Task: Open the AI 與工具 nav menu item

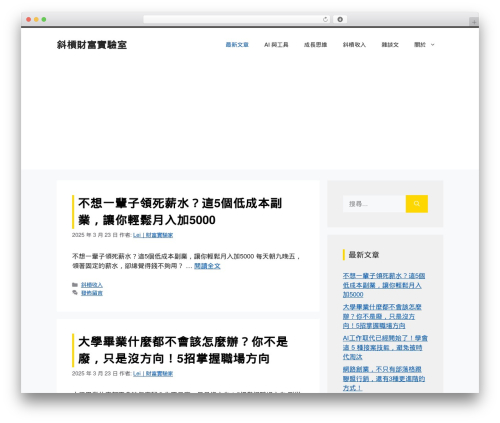Action: click(x=276, y=45)
